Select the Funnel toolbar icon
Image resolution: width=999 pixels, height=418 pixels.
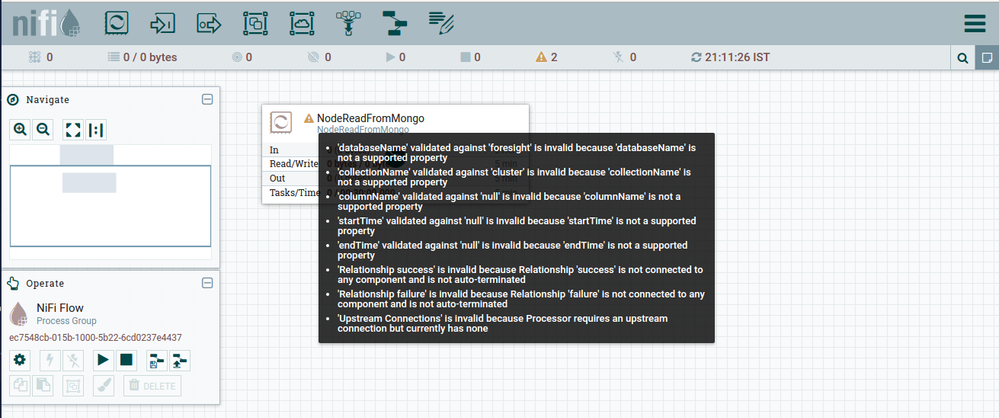(347, 22)
